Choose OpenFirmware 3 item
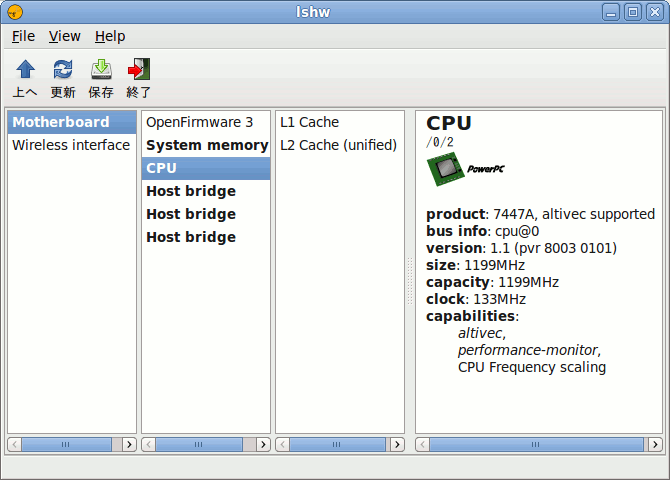 (200, 122)
